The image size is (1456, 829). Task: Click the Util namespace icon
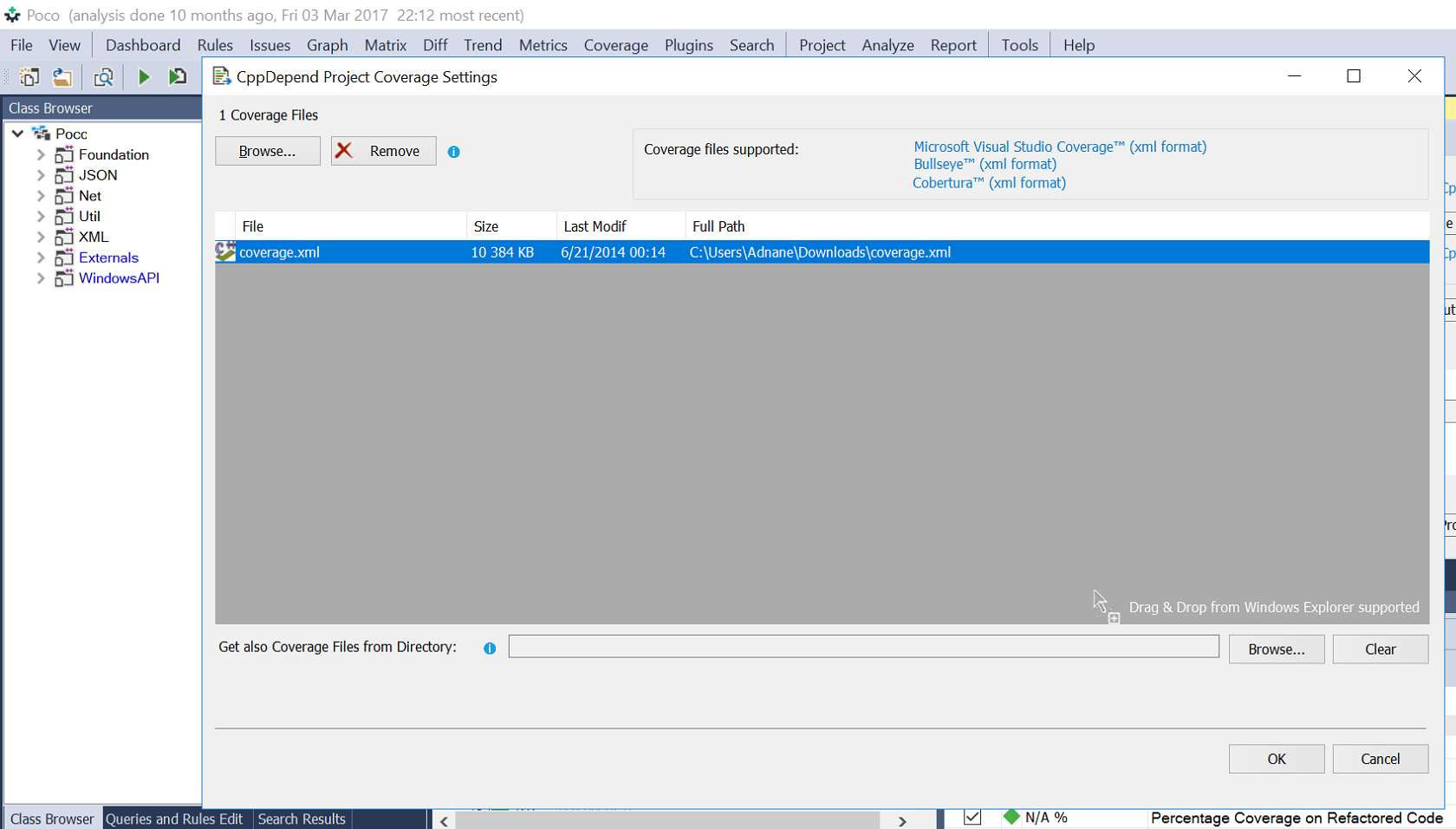click(x=64, y=217)
